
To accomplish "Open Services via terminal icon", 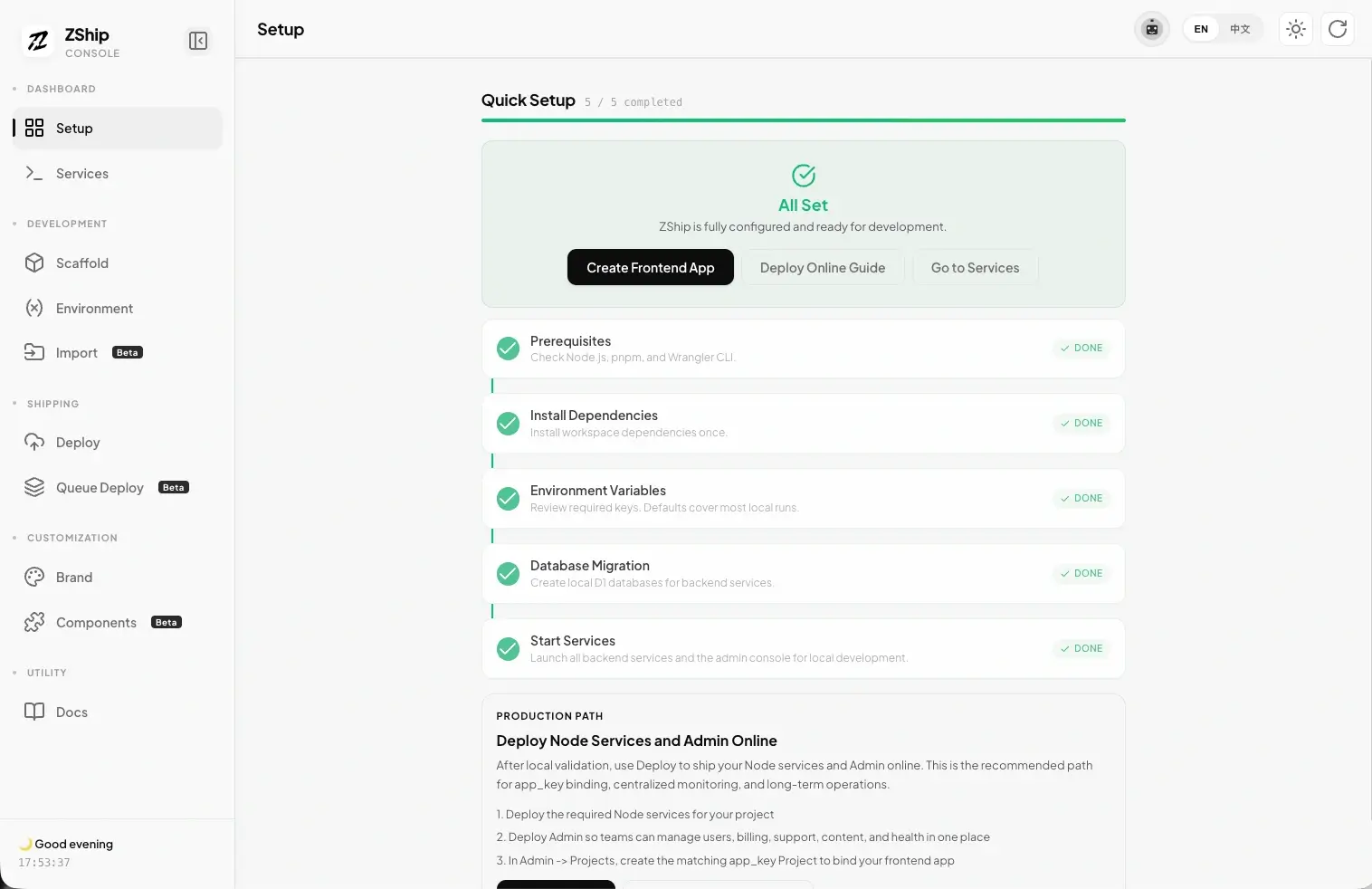I will (34, 173).
